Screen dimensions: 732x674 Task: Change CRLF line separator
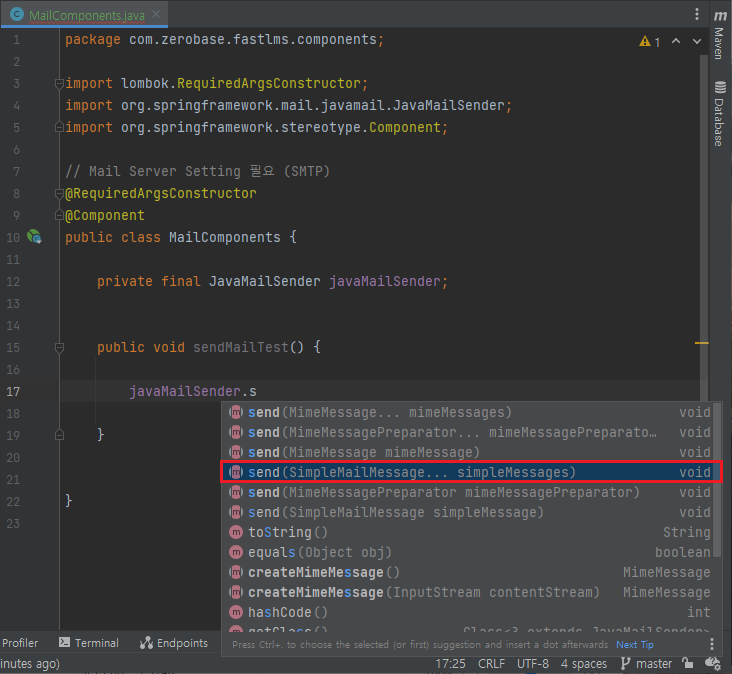click(x=491, y=664)
